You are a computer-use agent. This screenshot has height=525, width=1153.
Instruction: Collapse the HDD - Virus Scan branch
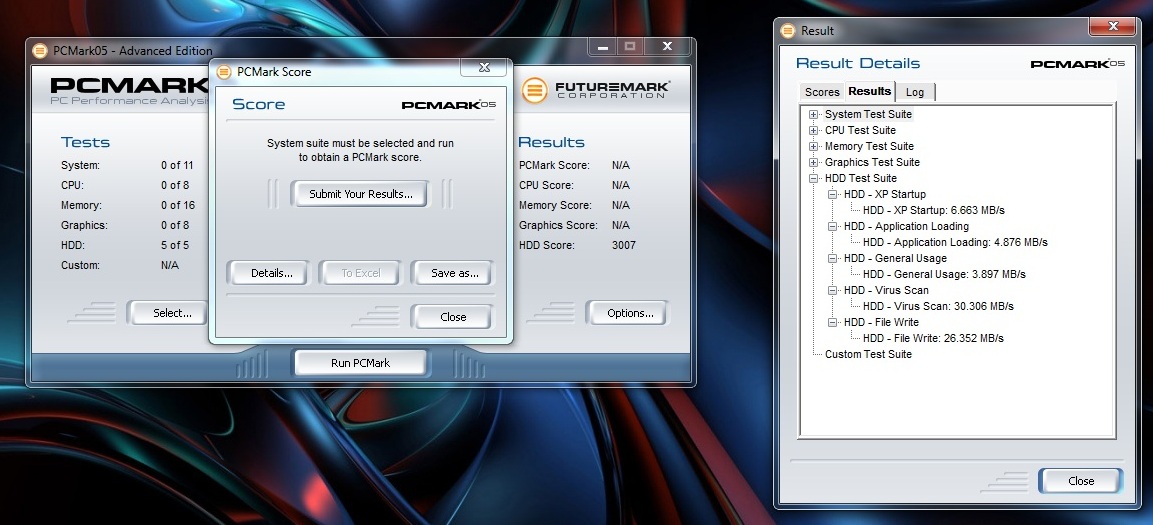(832, 290)
